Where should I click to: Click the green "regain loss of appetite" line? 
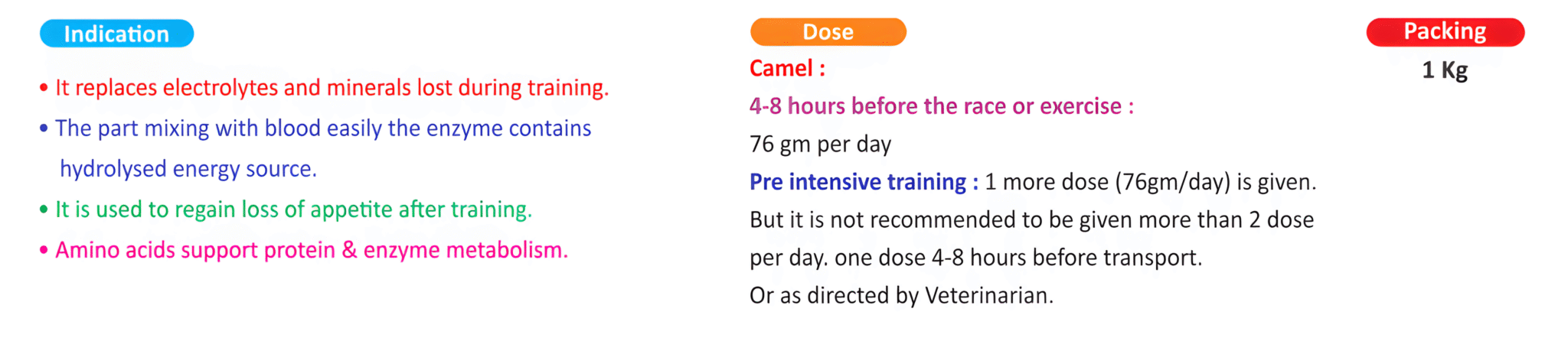(293, 209)
